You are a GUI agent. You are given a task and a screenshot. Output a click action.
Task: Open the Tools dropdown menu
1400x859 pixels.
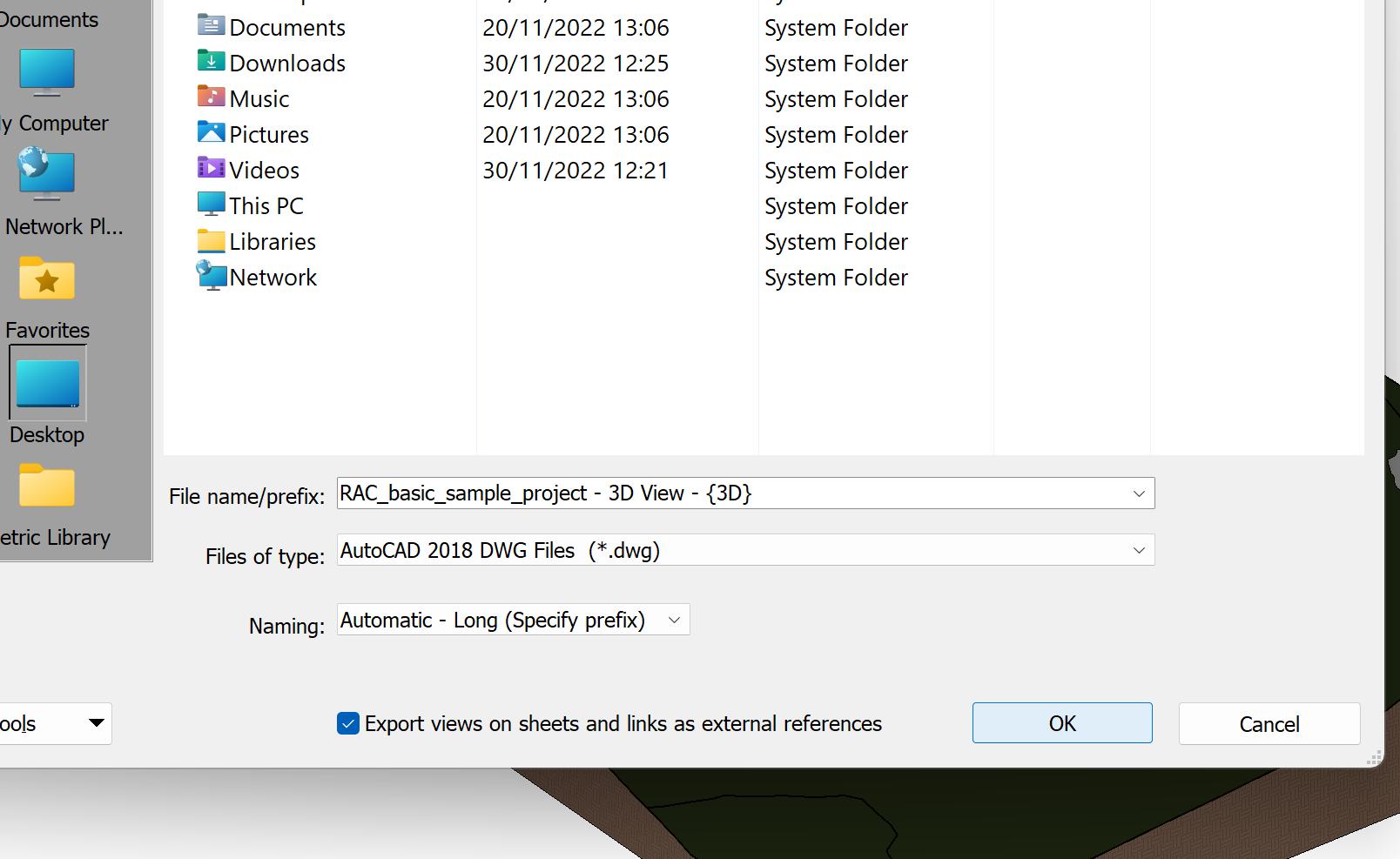pos(56,723)
